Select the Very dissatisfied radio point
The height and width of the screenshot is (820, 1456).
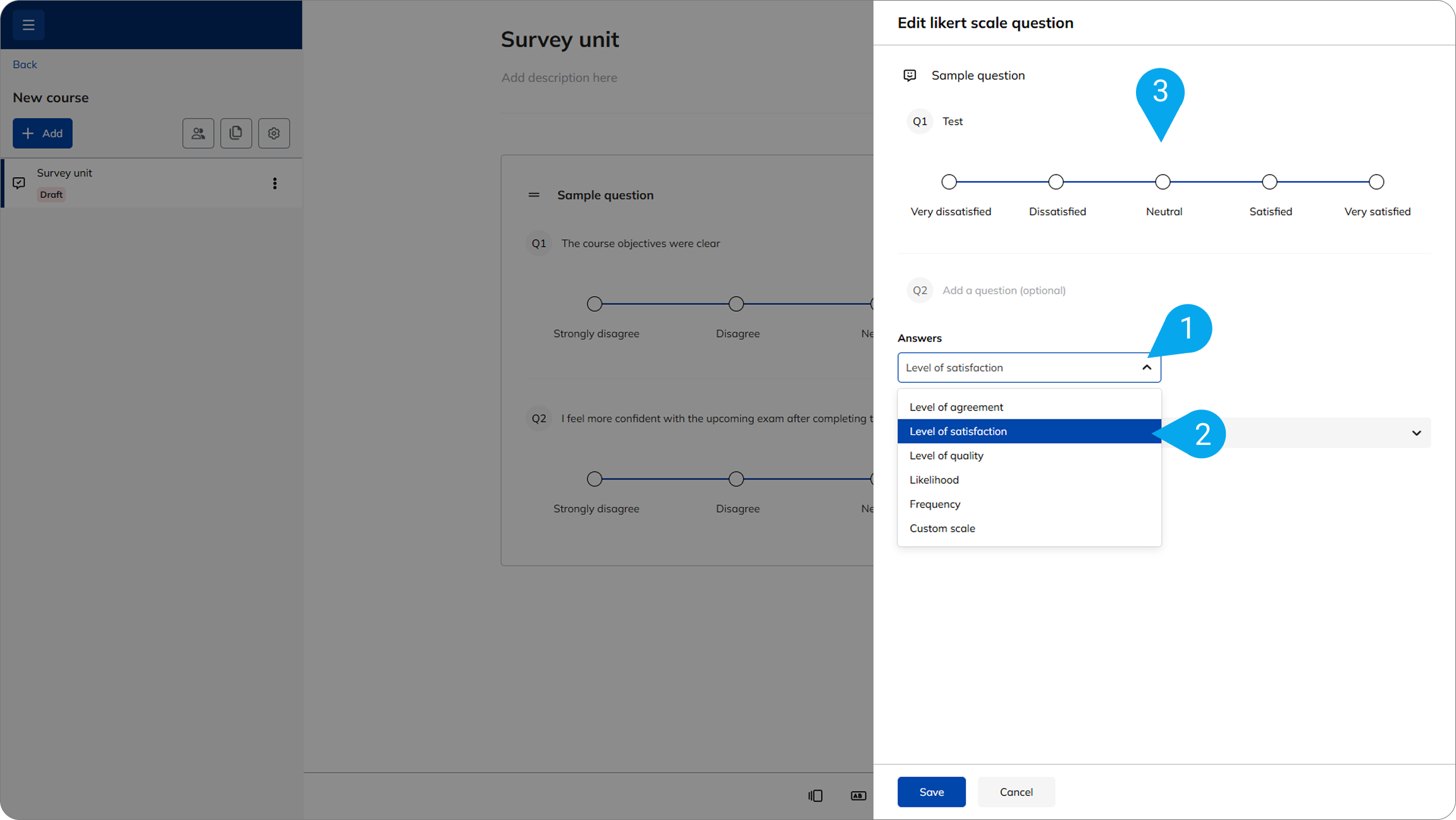click(949, 182)
